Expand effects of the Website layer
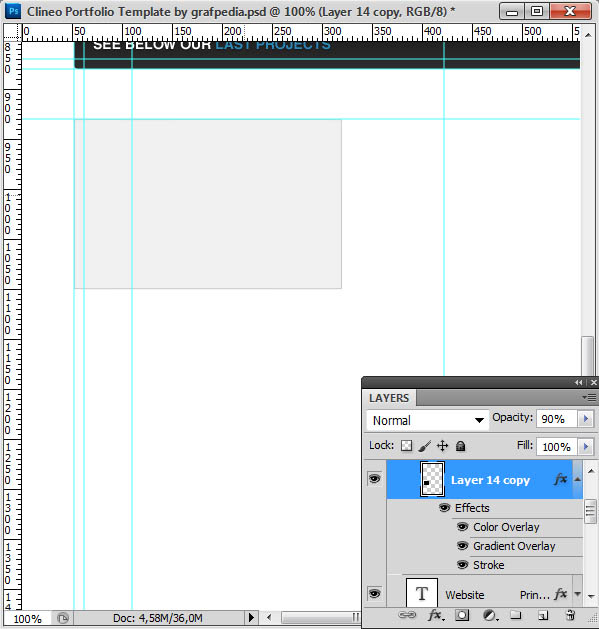Screen dimensions: 599x629 [577, 594]
